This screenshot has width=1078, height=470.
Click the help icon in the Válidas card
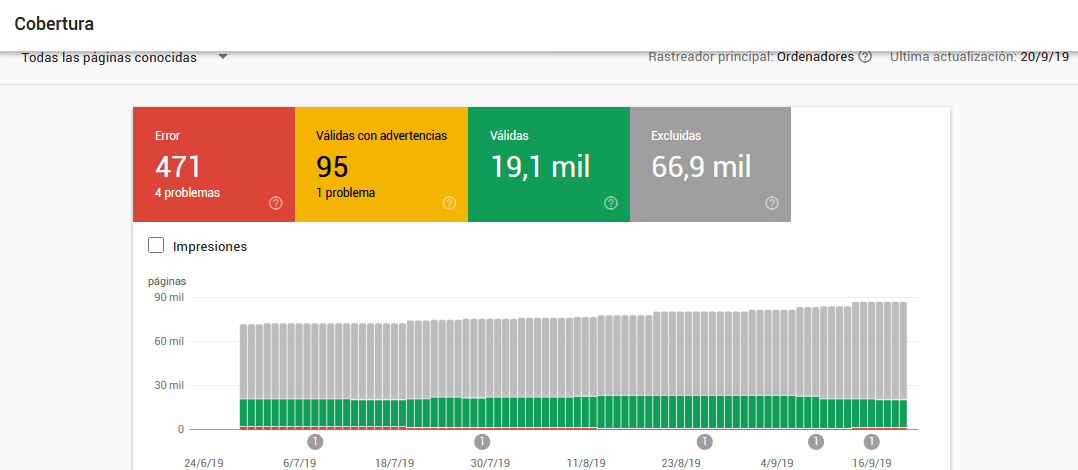pos(610,203)
